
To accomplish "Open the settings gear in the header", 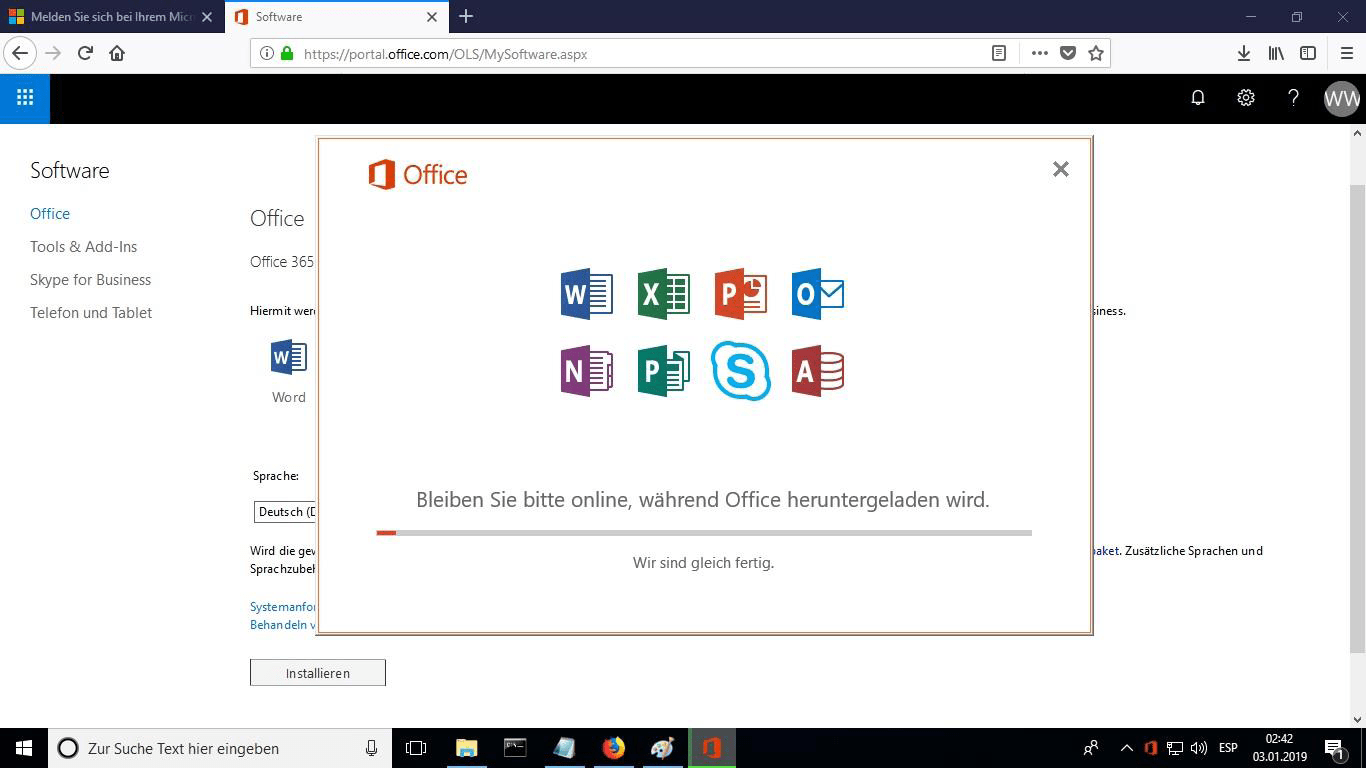I will 1245,98.
